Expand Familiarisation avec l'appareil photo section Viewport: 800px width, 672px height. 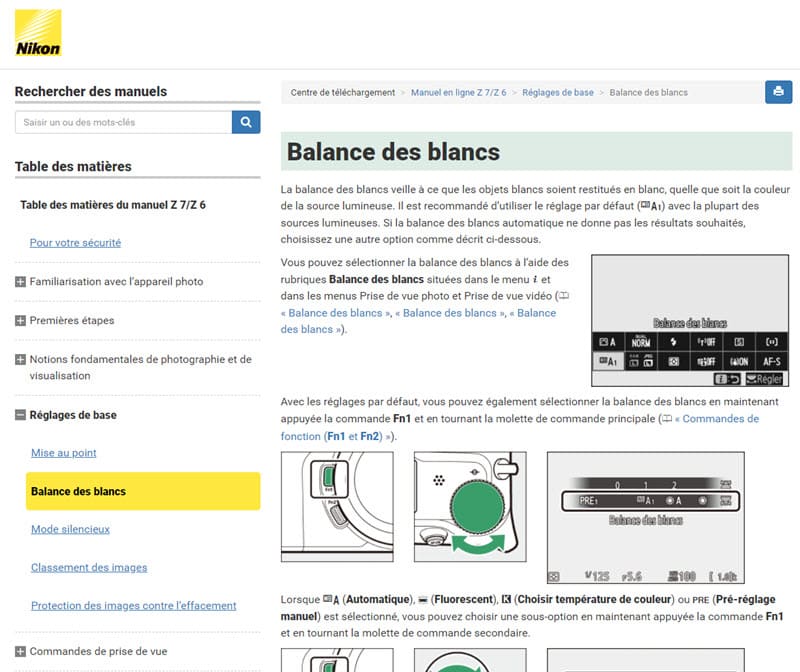20,282
